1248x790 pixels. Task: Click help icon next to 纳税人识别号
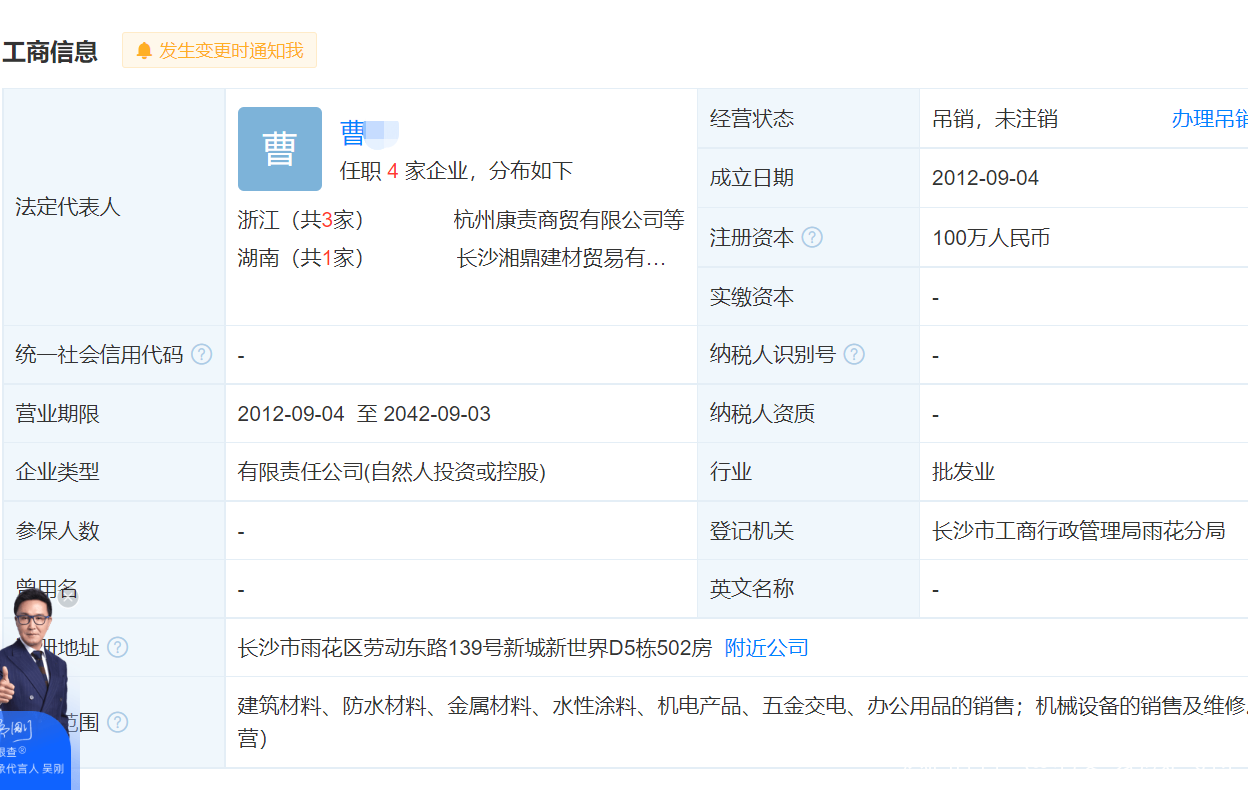point(854,354)
